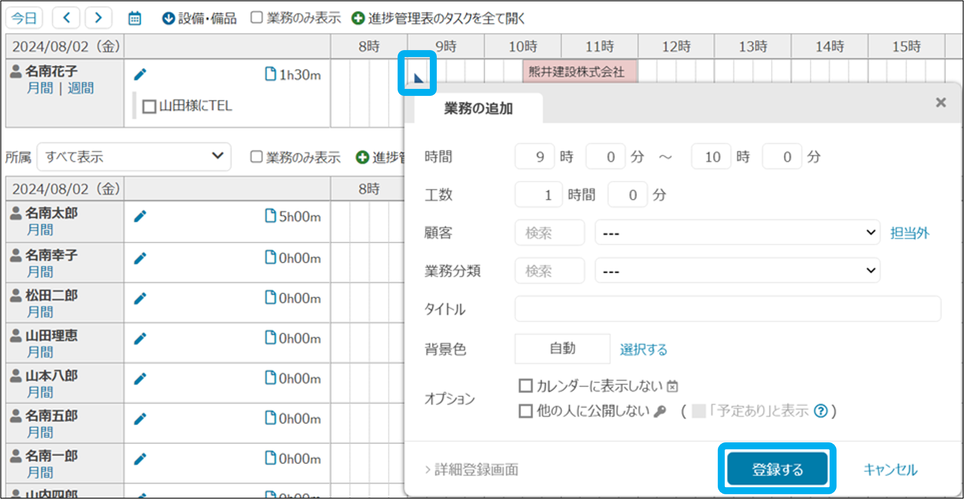The image size is (964, 499).
Task: Click pencil edit icon for 名南太郎
Action: pos(140,215)
